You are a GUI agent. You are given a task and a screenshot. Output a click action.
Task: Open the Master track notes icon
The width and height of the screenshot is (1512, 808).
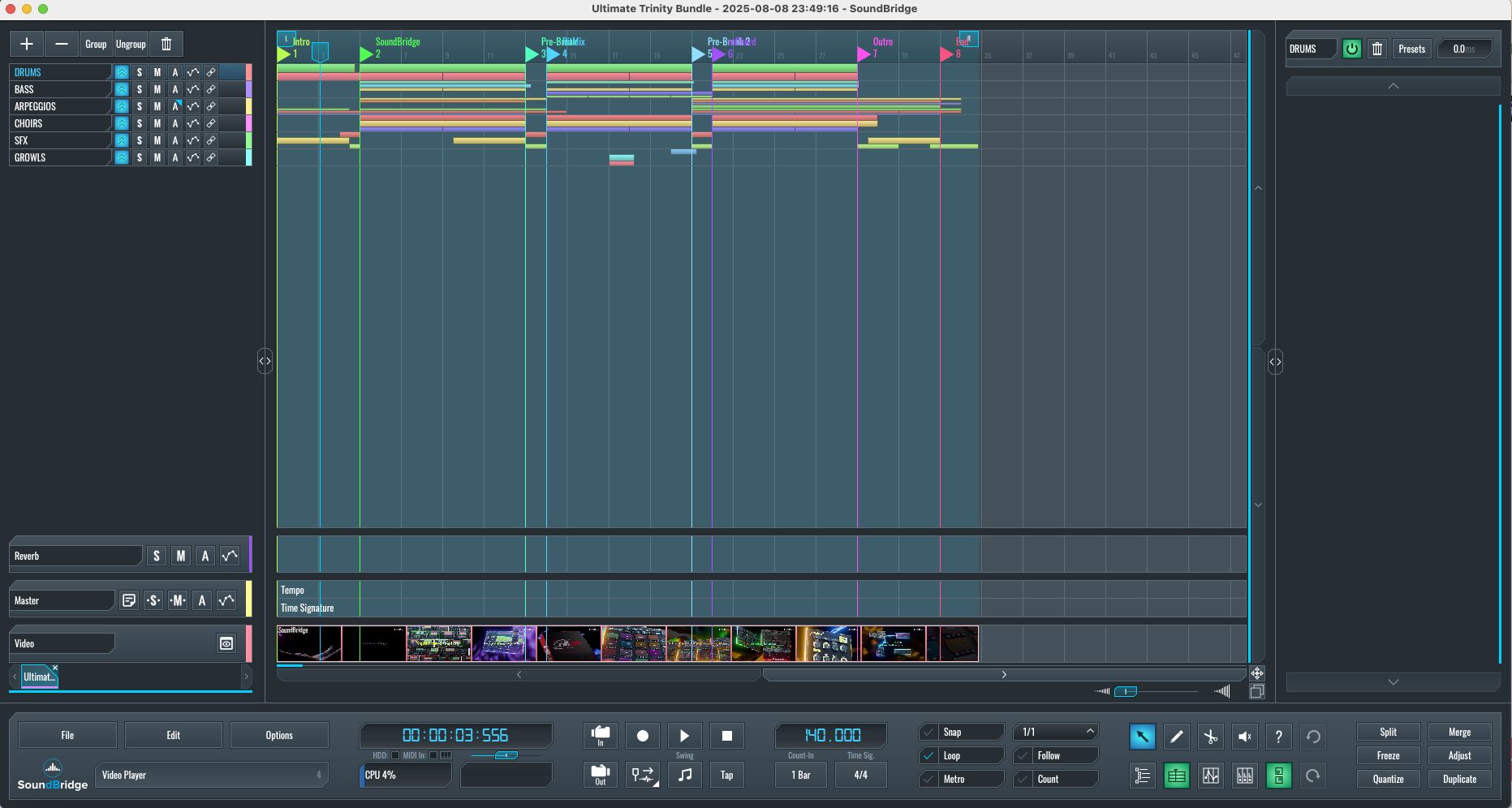point(128,600)
